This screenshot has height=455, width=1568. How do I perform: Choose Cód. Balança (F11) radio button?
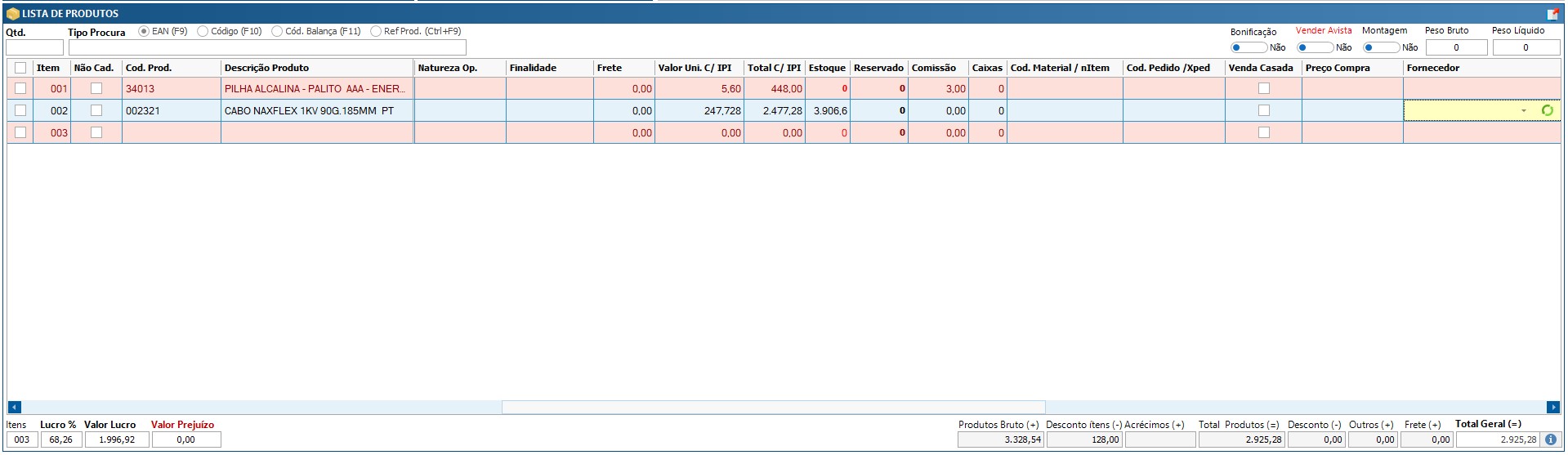coord(277,32)
